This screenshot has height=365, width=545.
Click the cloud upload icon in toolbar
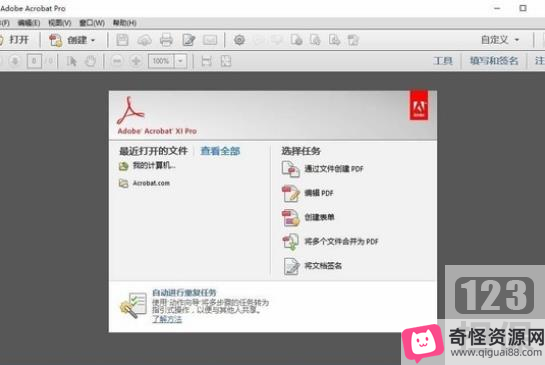[x=144, y=40]
